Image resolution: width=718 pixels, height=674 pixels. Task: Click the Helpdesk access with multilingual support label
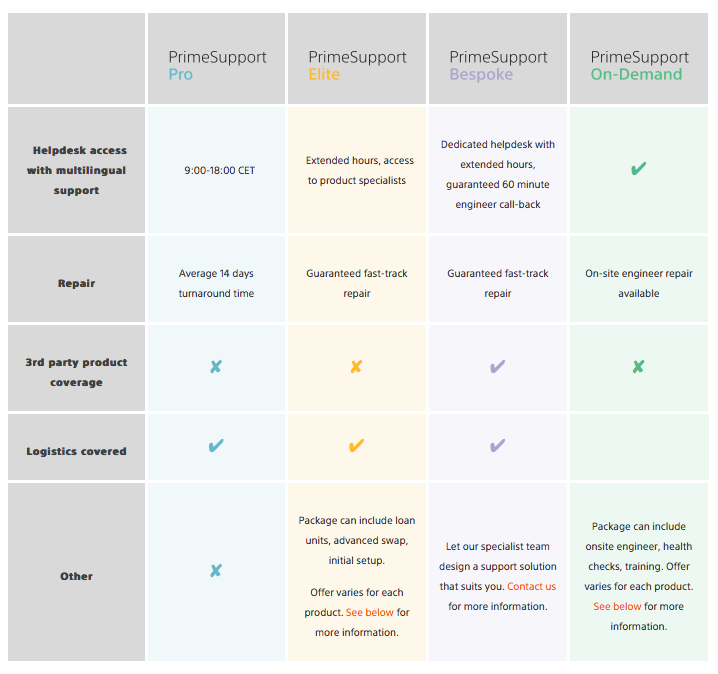coord(76,170)
